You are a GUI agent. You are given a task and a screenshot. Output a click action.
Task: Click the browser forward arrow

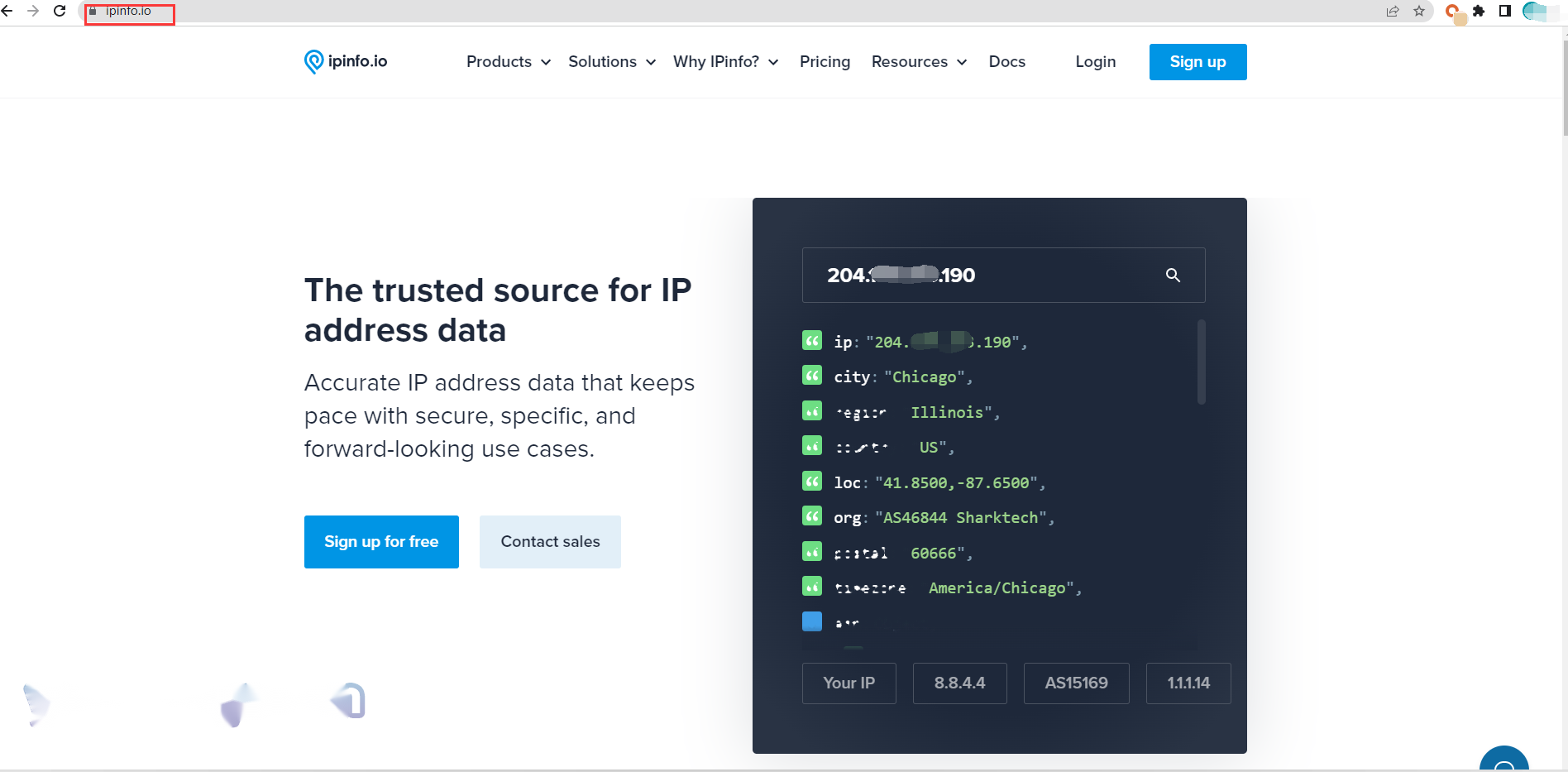pos(33,11)
